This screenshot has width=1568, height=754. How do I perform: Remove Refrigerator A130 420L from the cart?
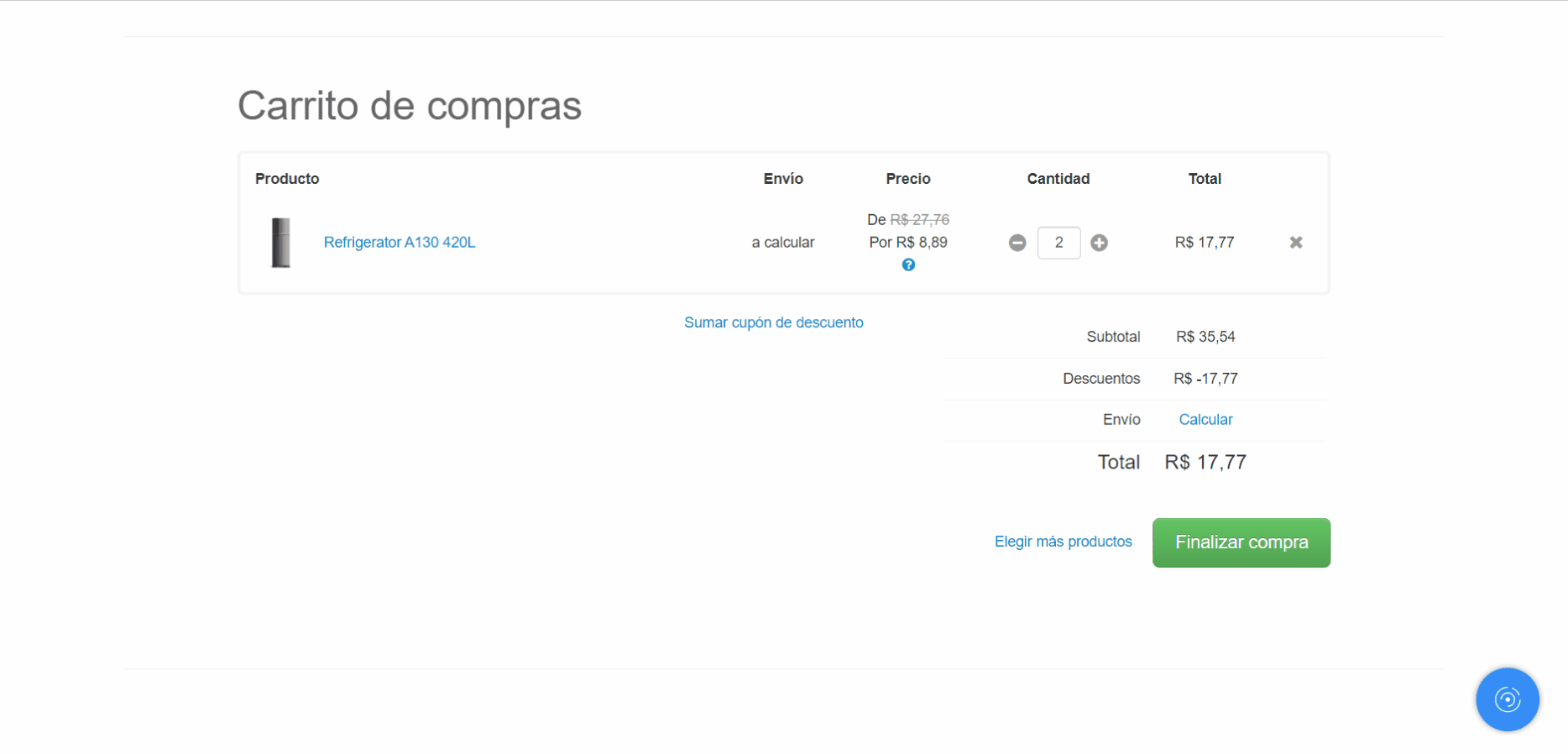(x=1296, y=243)
